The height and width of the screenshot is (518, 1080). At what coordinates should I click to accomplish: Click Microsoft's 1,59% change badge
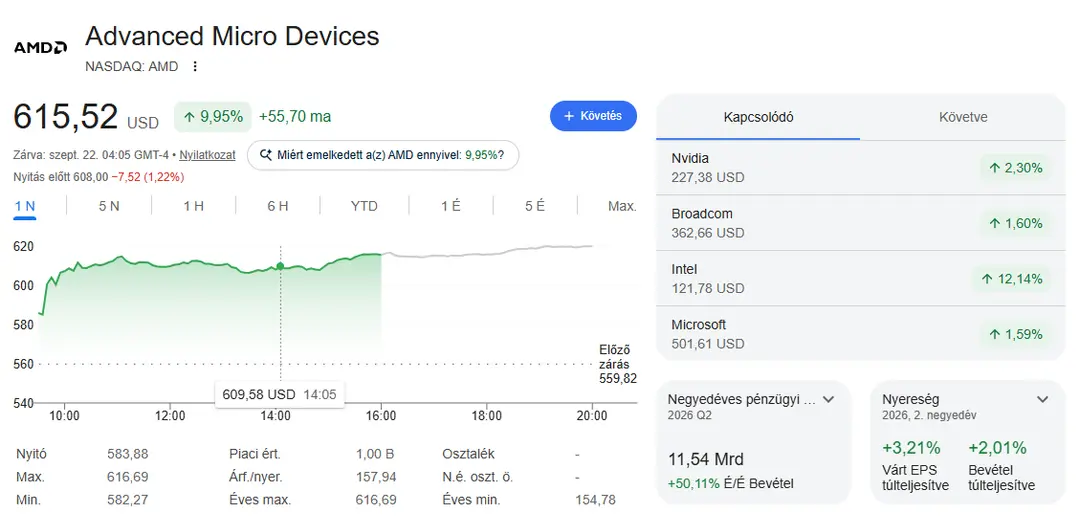[1015, 334]
